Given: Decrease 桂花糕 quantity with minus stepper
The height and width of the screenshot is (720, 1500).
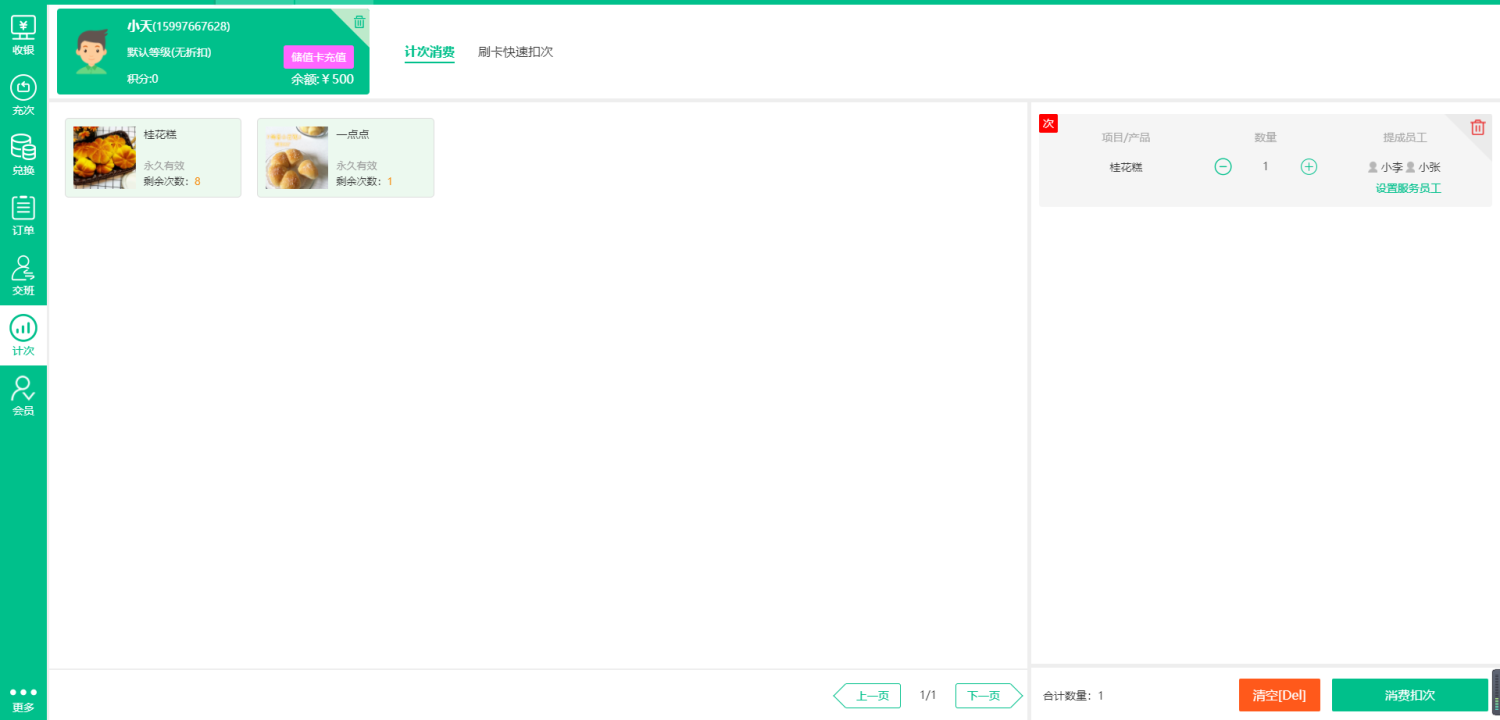Looking at the screenshot, I should point(1222,166).
